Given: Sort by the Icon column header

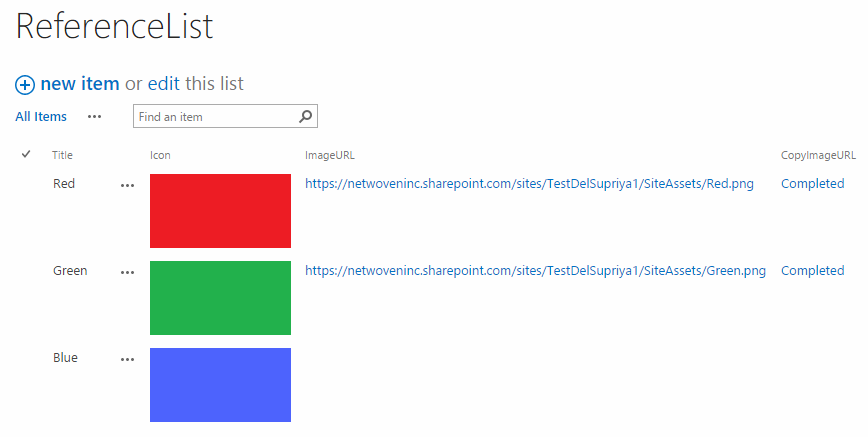Looking at the screenshot, I should tap(160, 155).
